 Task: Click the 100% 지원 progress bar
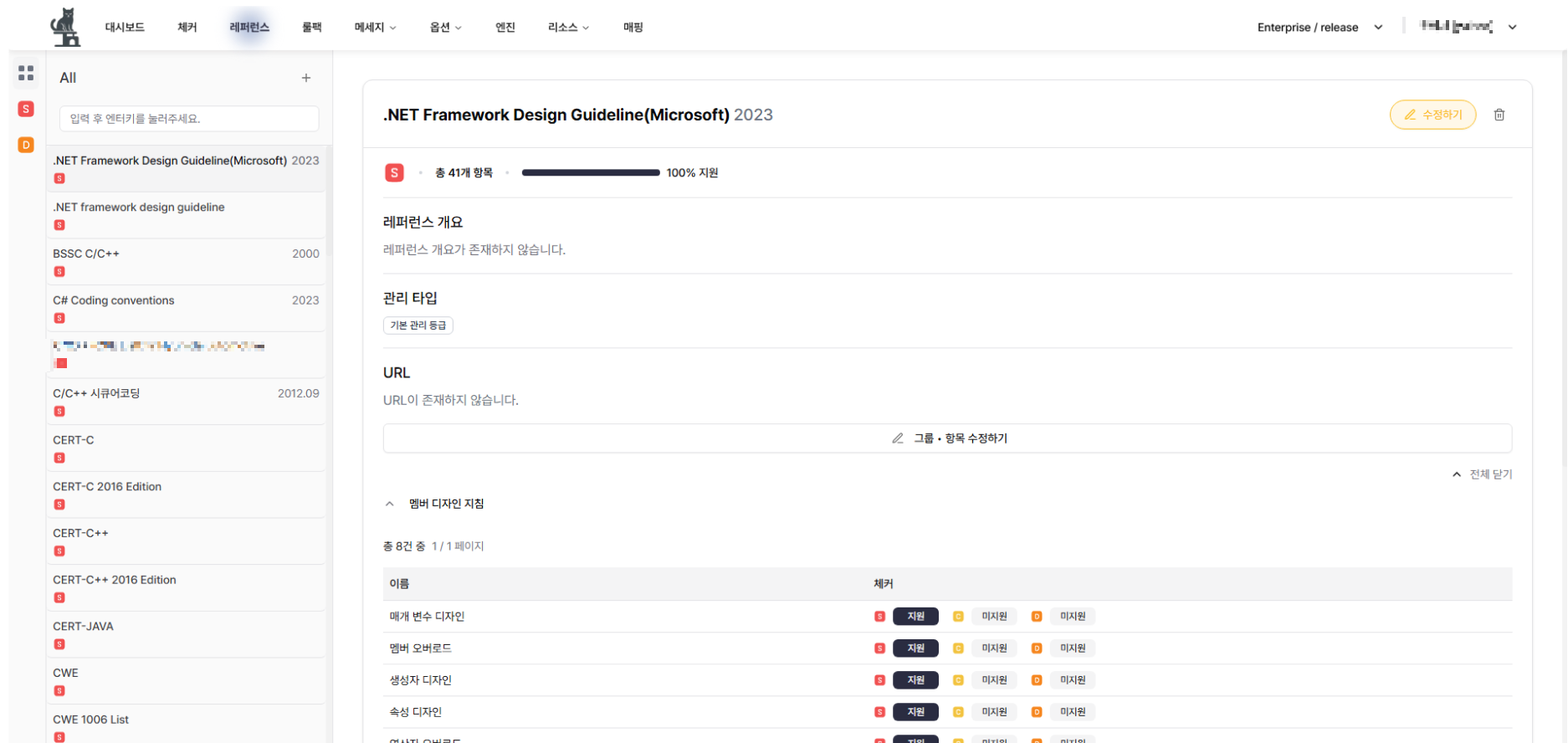[591, 172]
